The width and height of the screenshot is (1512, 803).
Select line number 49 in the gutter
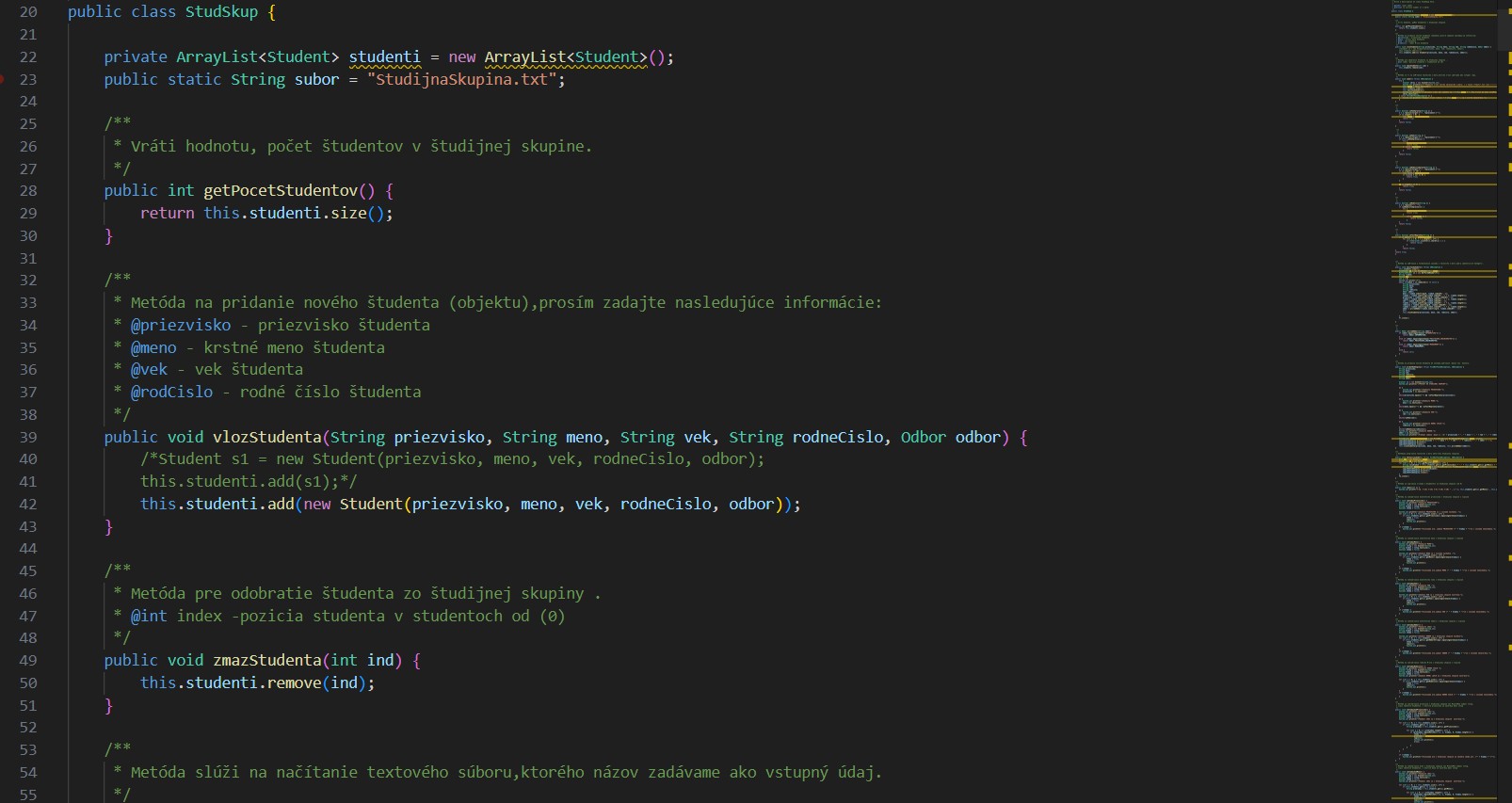pos(28,661)
